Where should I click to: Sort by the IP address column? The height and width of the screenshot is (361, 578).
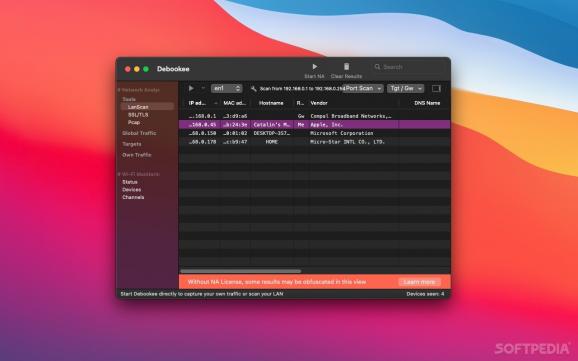pos(201,103)
